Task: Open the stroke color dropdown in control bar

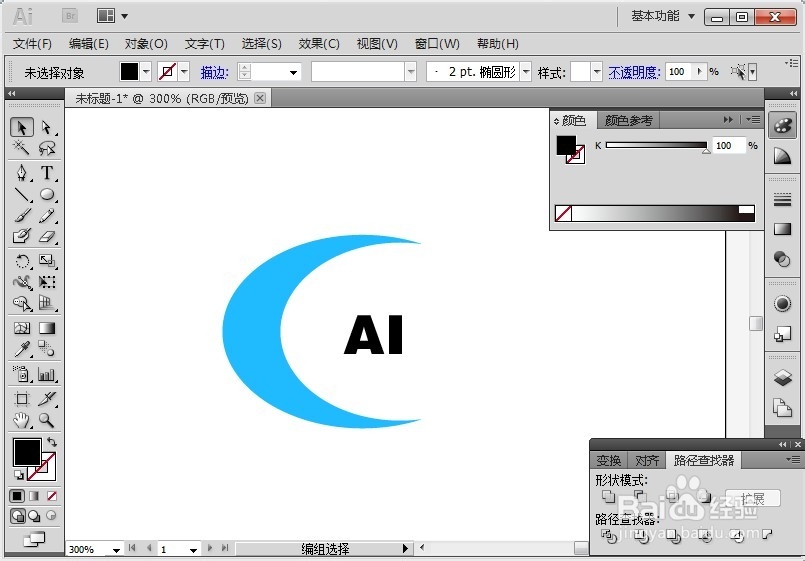Action: click(x=184, y=72)
